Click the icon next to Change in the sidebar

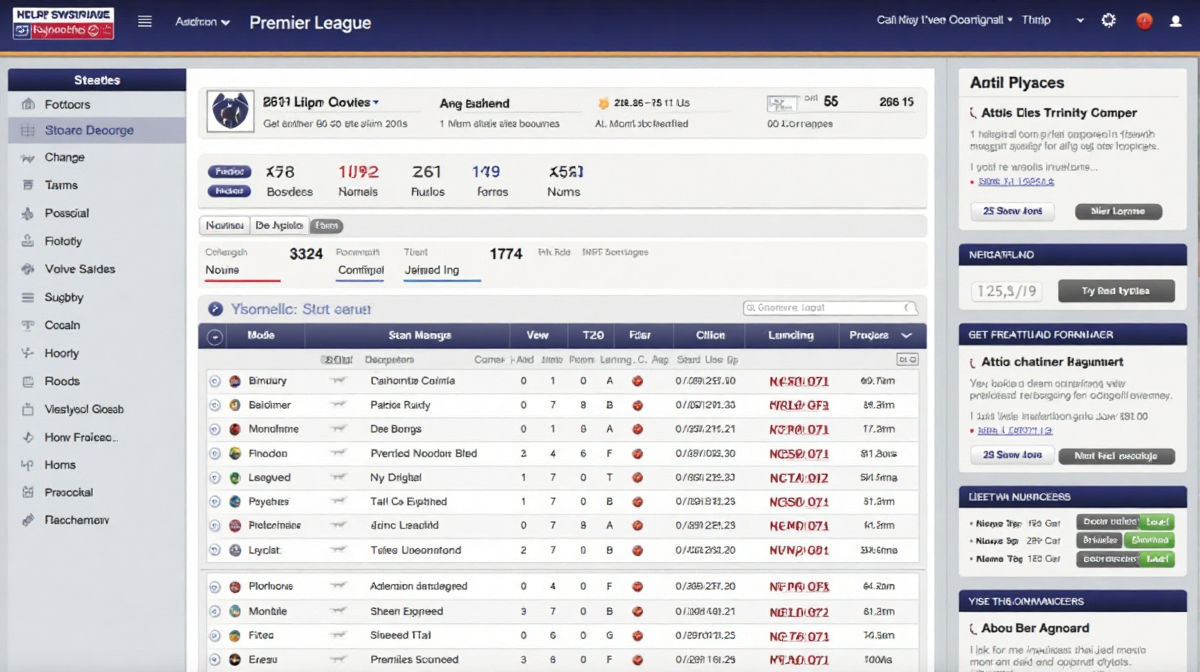point(26,158)
